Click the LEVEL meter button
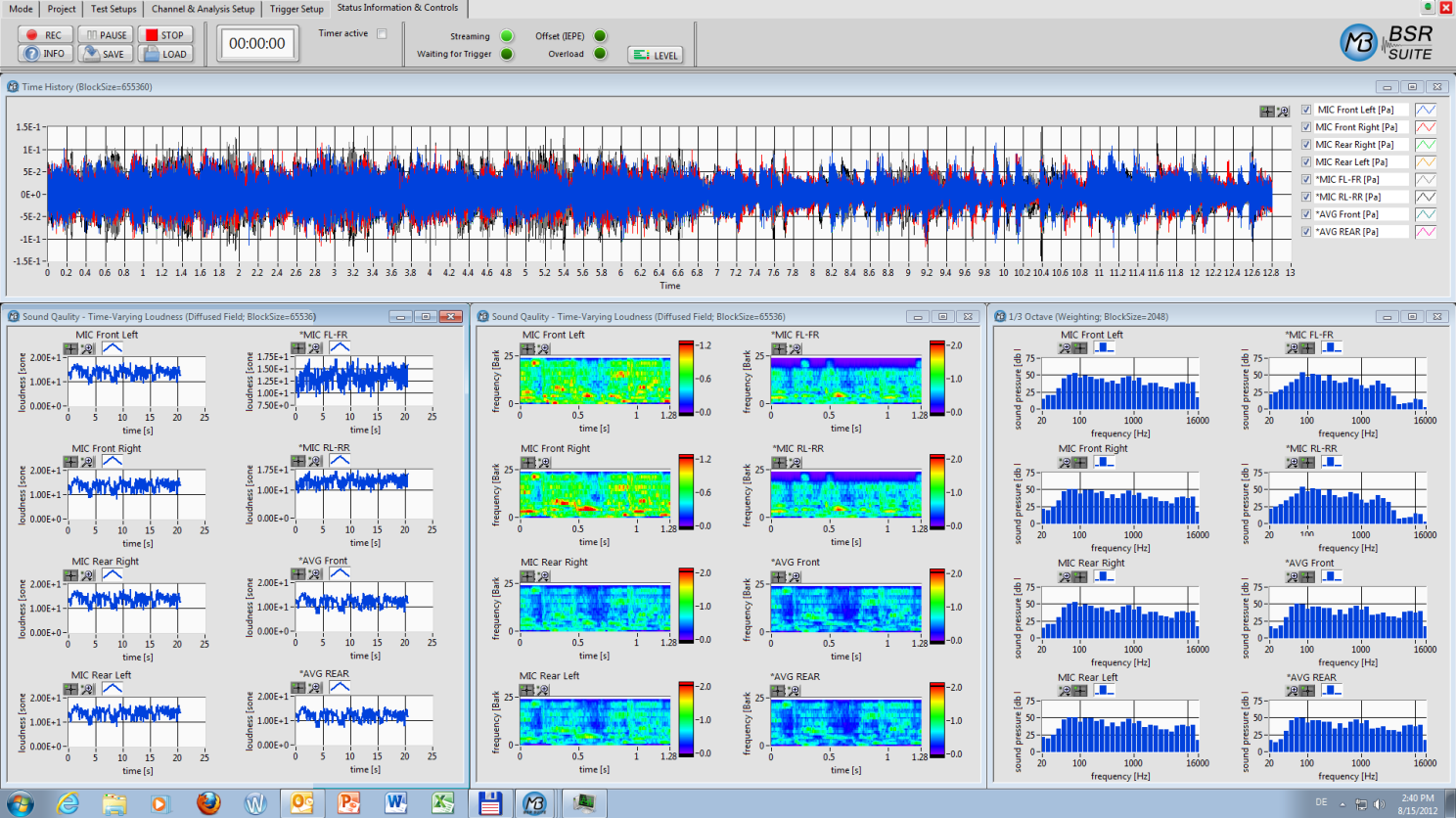 pyautogui.click(x=656, y=56)
